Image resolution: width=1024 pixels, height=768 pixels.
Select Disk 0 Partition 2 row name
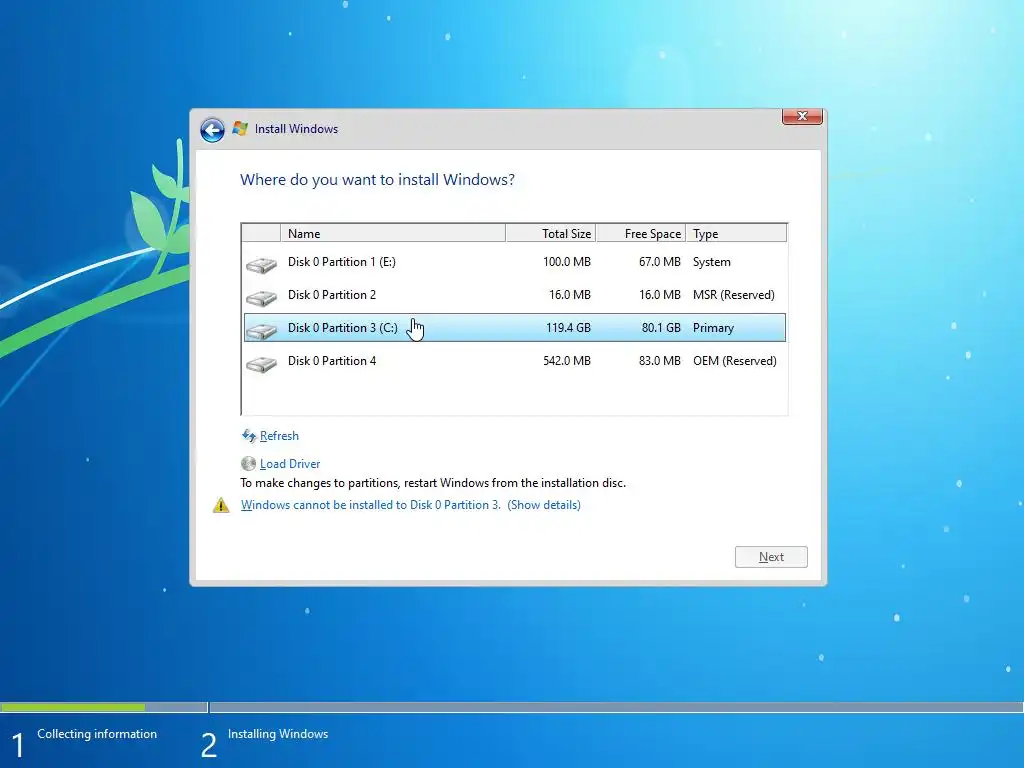click(332, 295)
